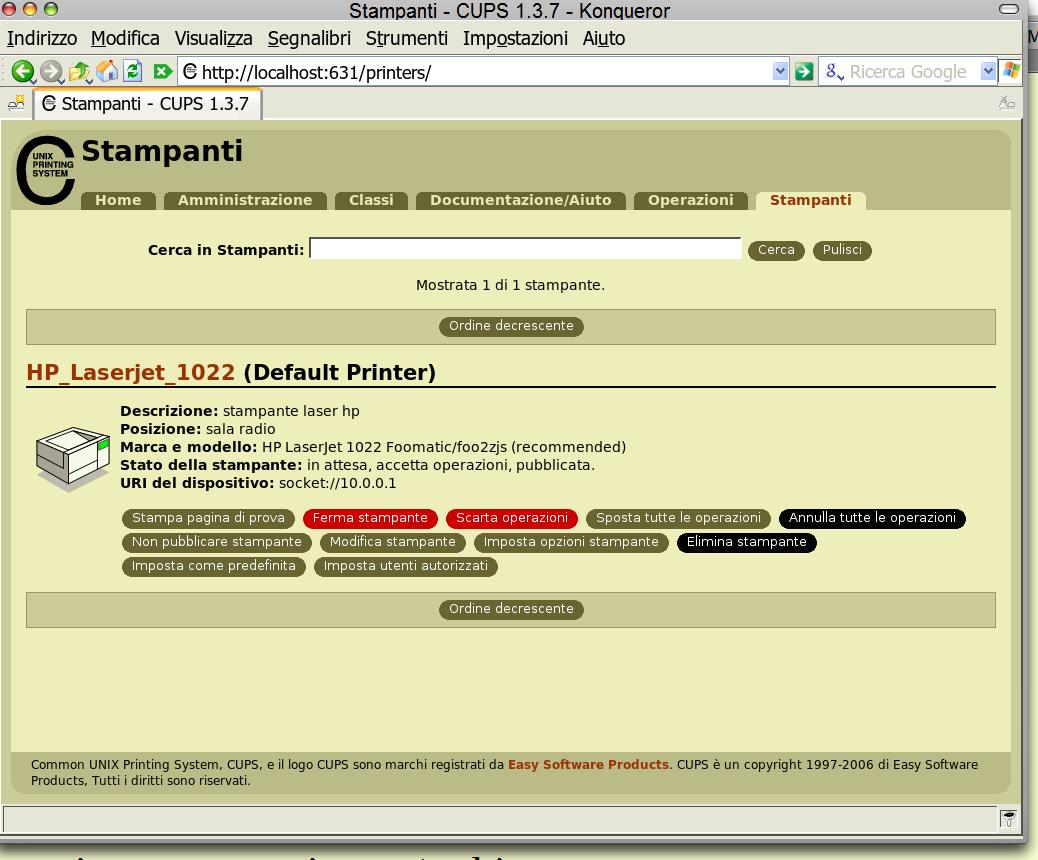Click the lower Ordine decrescente button
The height and width of the screenshot is (860, 1038).
coord(511,609)
